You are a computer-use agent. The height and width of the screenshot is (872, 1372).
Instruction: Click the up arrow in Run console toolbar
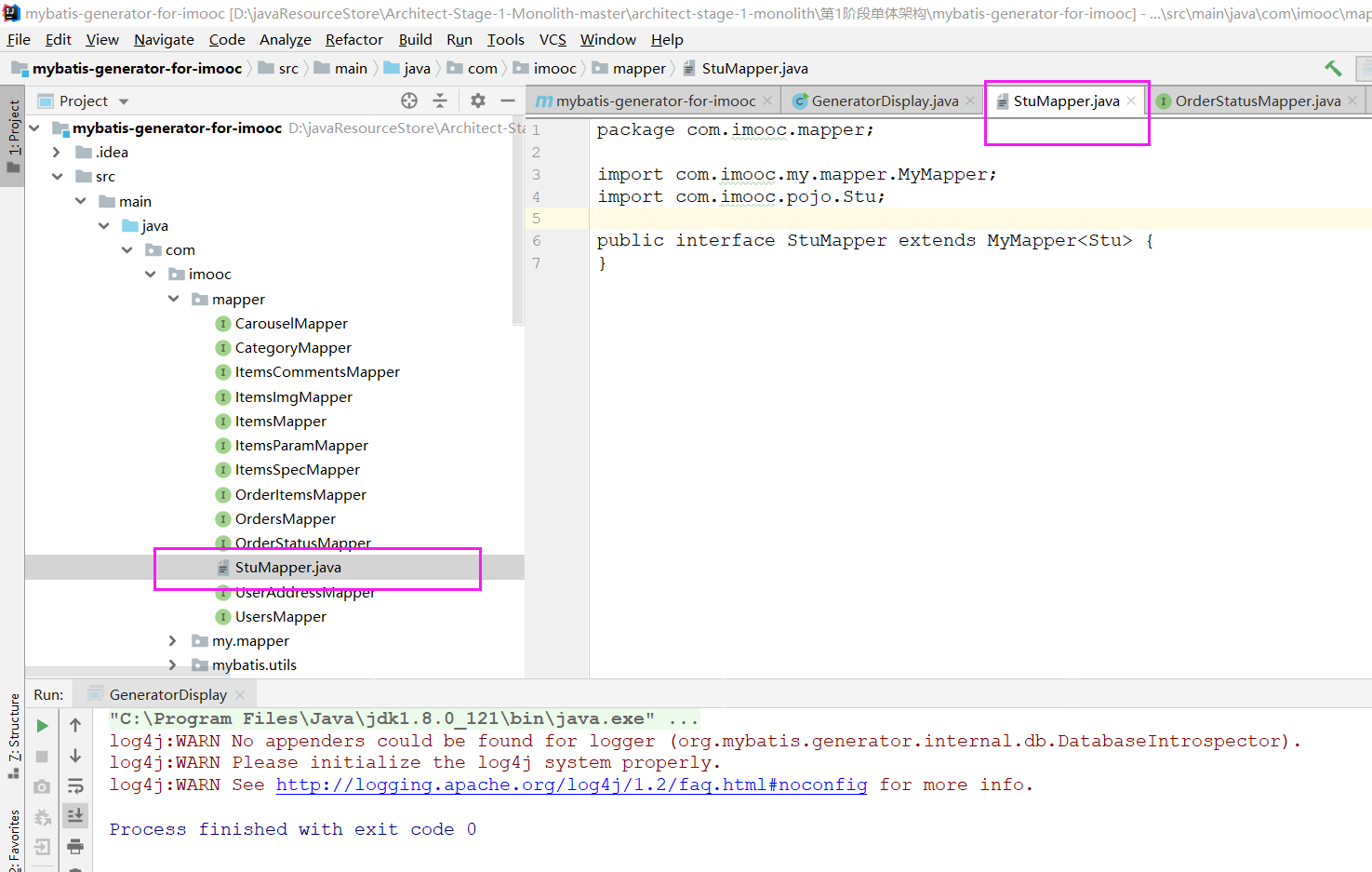coord(75,725)
